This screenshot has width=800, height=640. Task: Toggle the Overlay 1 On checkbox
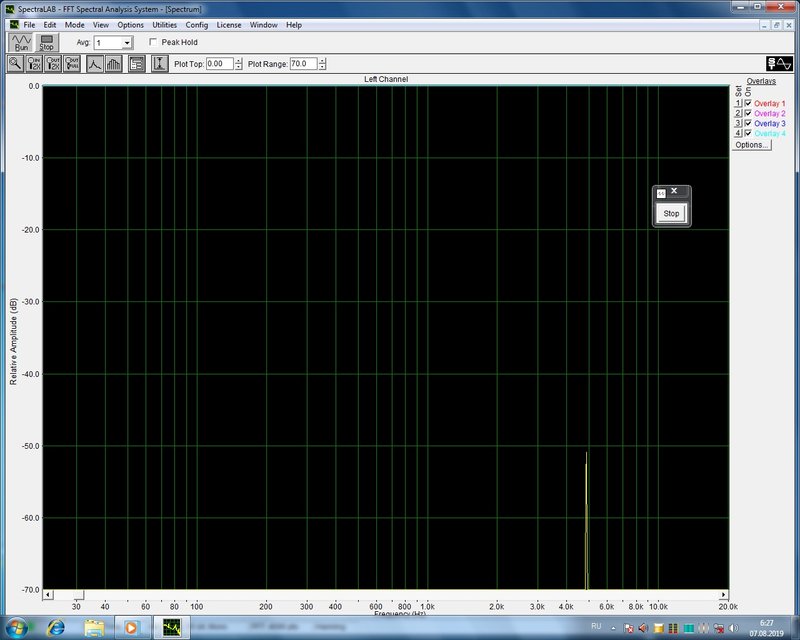point(748,103)
